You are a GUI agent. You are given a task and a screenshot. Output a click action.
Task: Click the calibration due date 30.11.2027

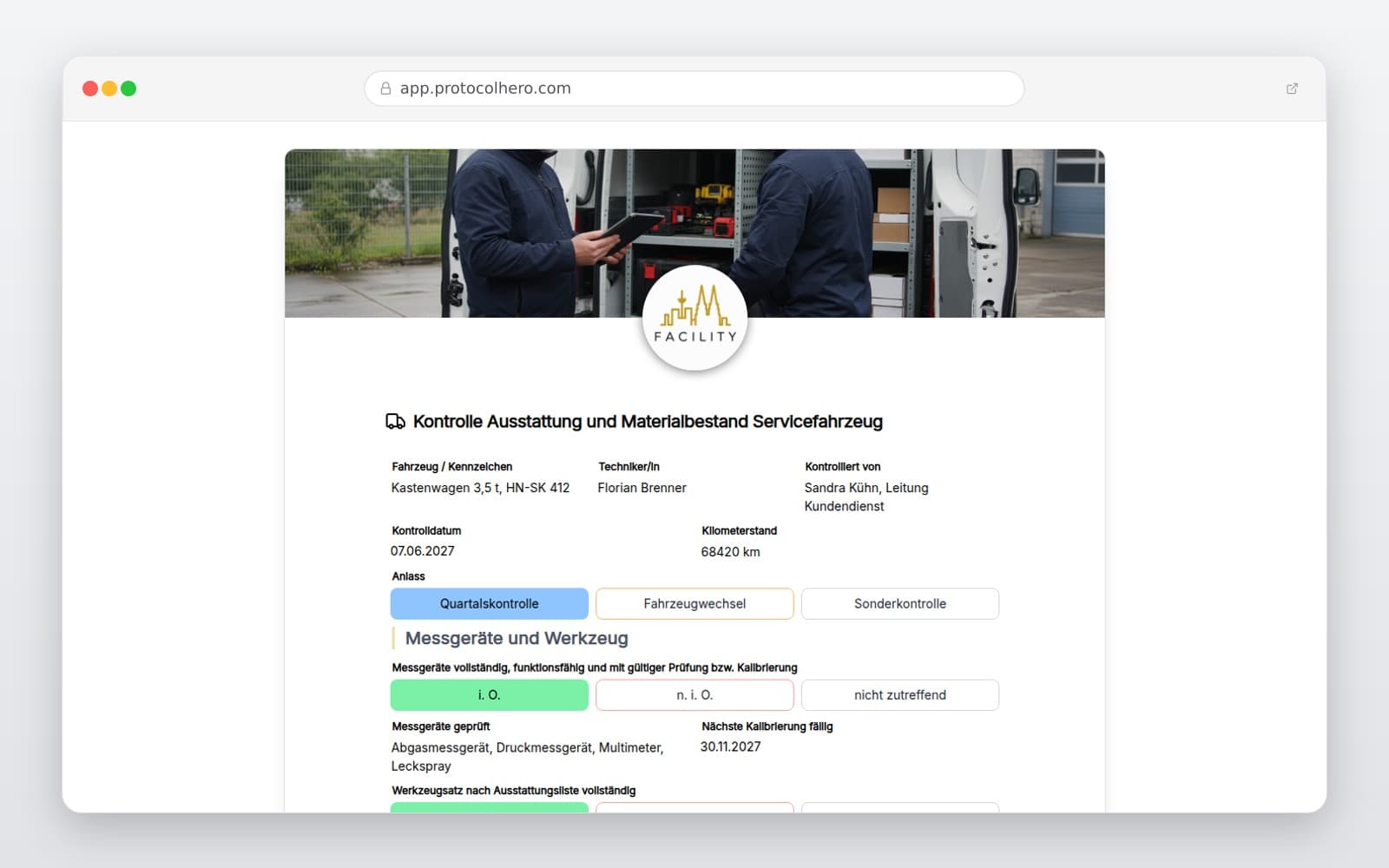[731, 746]
